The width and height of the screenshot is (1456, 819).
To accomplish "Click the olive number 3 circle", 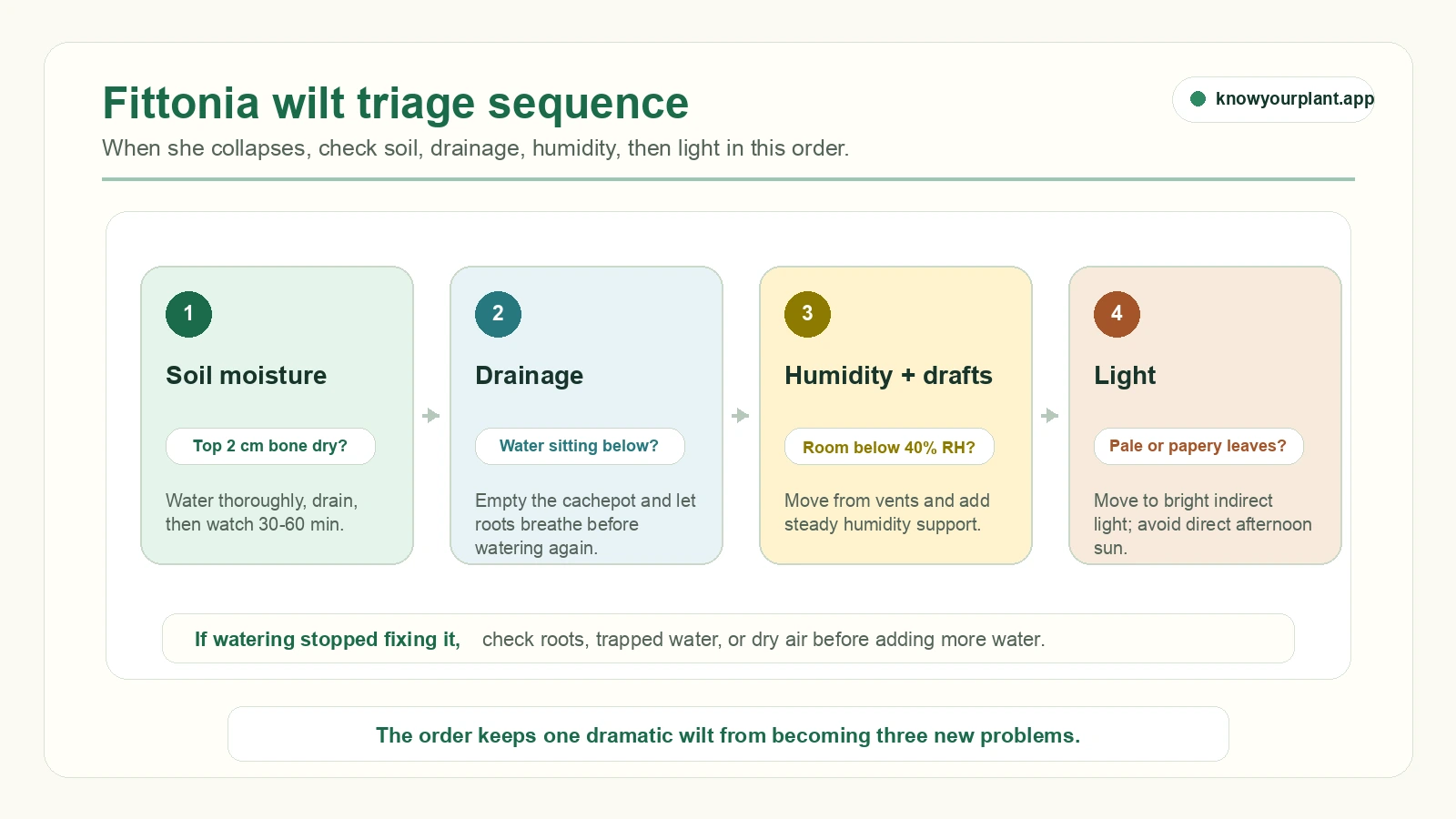I will point(807,314).
